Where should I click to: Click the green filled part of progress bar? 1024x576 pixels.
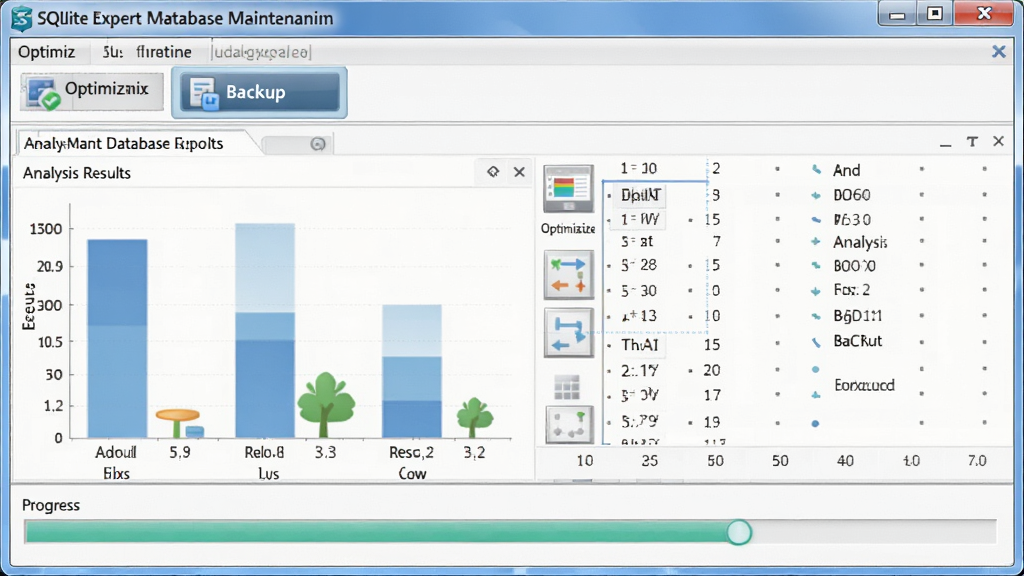tap(376, 532)
